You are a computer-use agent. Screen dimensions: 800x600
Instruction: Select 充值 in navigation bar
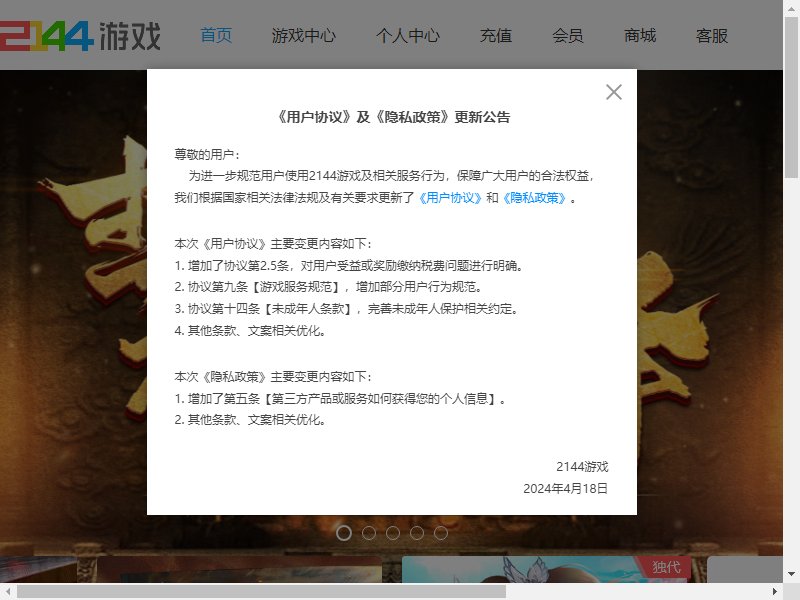496,35
